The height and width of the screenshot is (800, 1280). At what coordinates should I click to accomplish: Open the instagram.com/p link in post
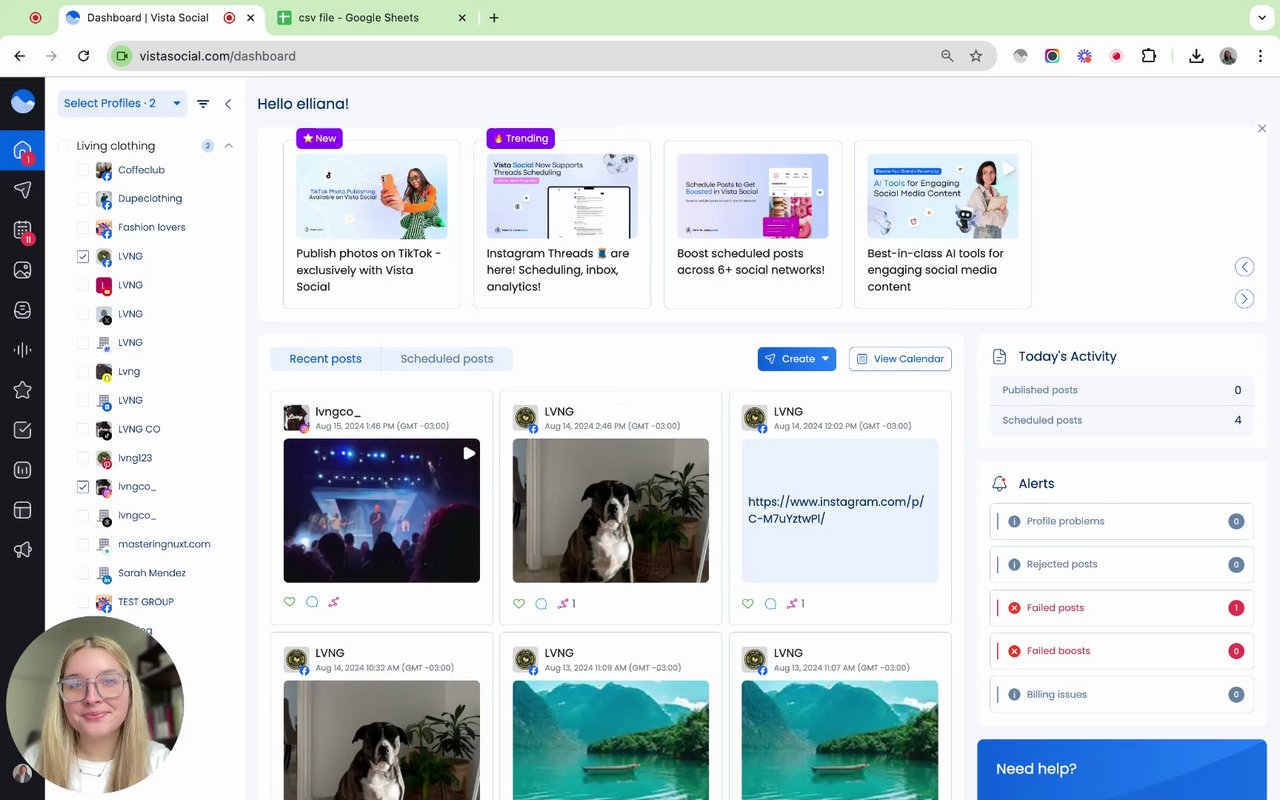836,510
